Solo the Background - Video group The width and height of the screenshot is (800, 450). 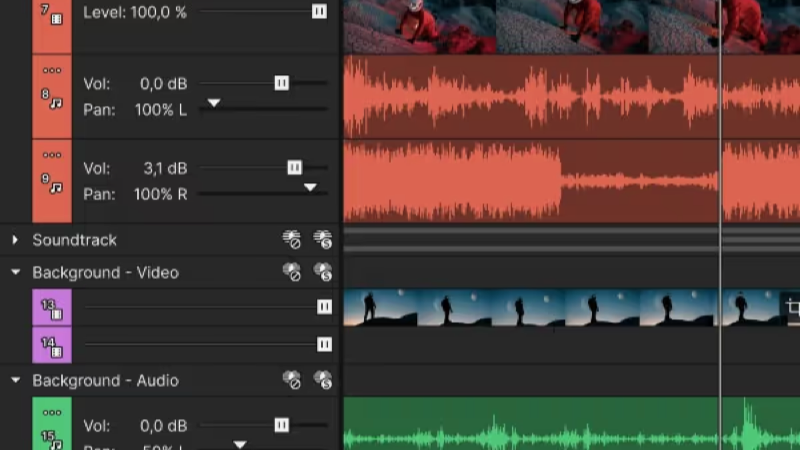(x=323, y=272)
